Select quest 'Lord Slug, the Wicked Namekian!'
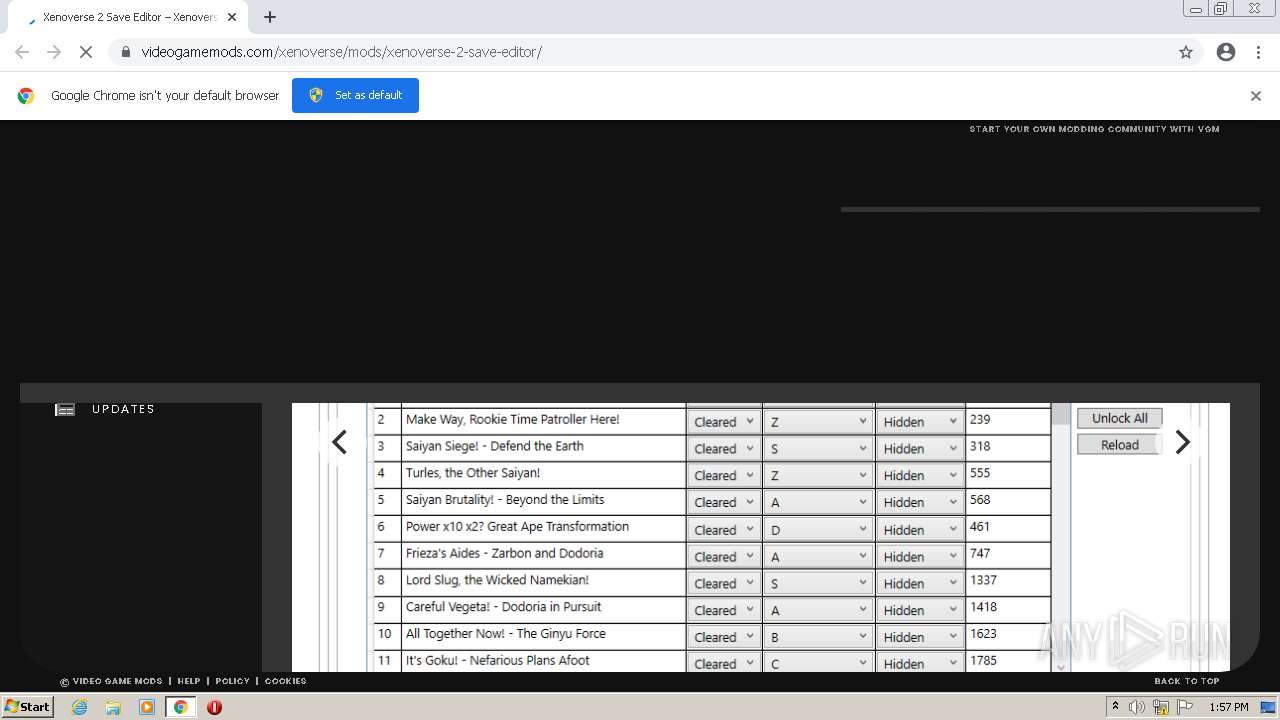The width and height of the screenshot is (1280, 720). pos(497,580)
